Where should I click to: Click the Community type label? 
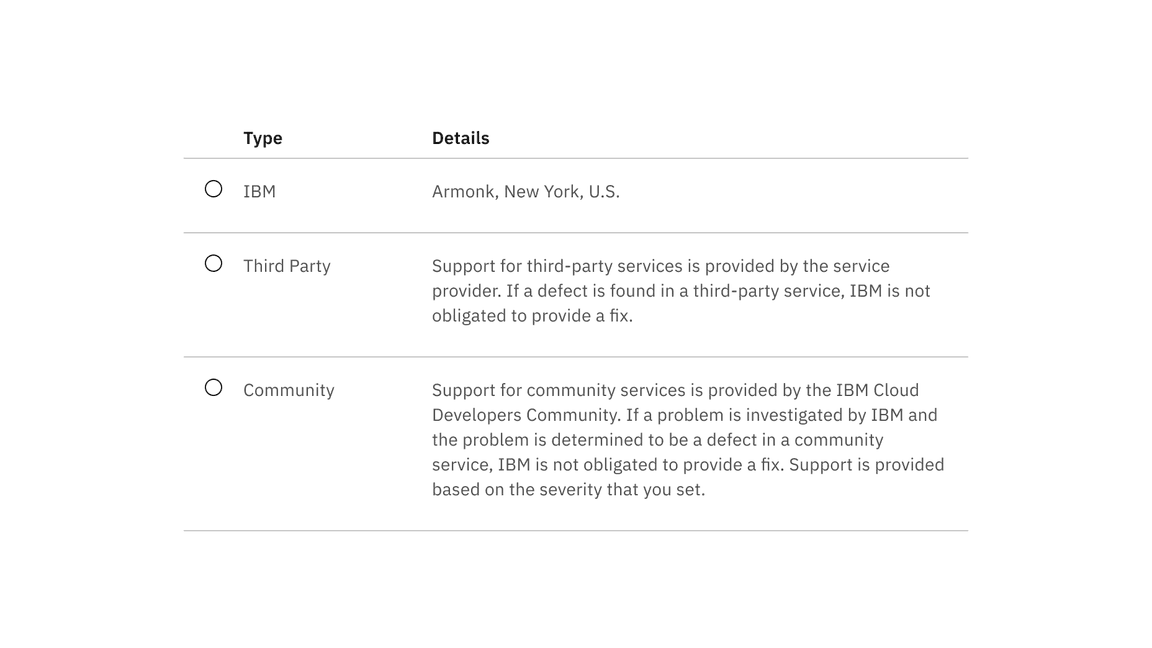289,390
